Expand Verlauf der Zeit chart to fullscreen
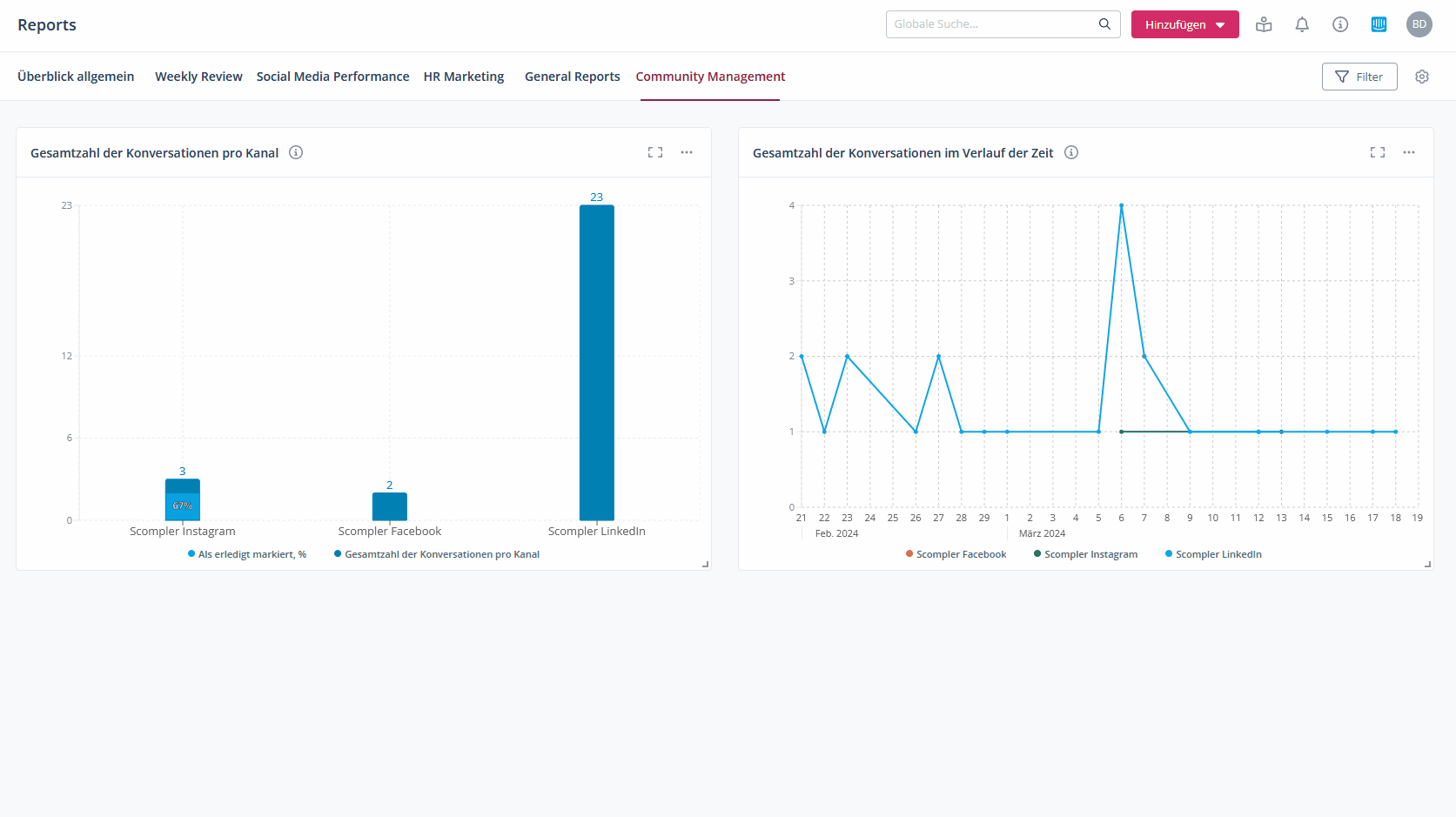This screenshot has width=1456, height=817. (x=1378, y=152)
